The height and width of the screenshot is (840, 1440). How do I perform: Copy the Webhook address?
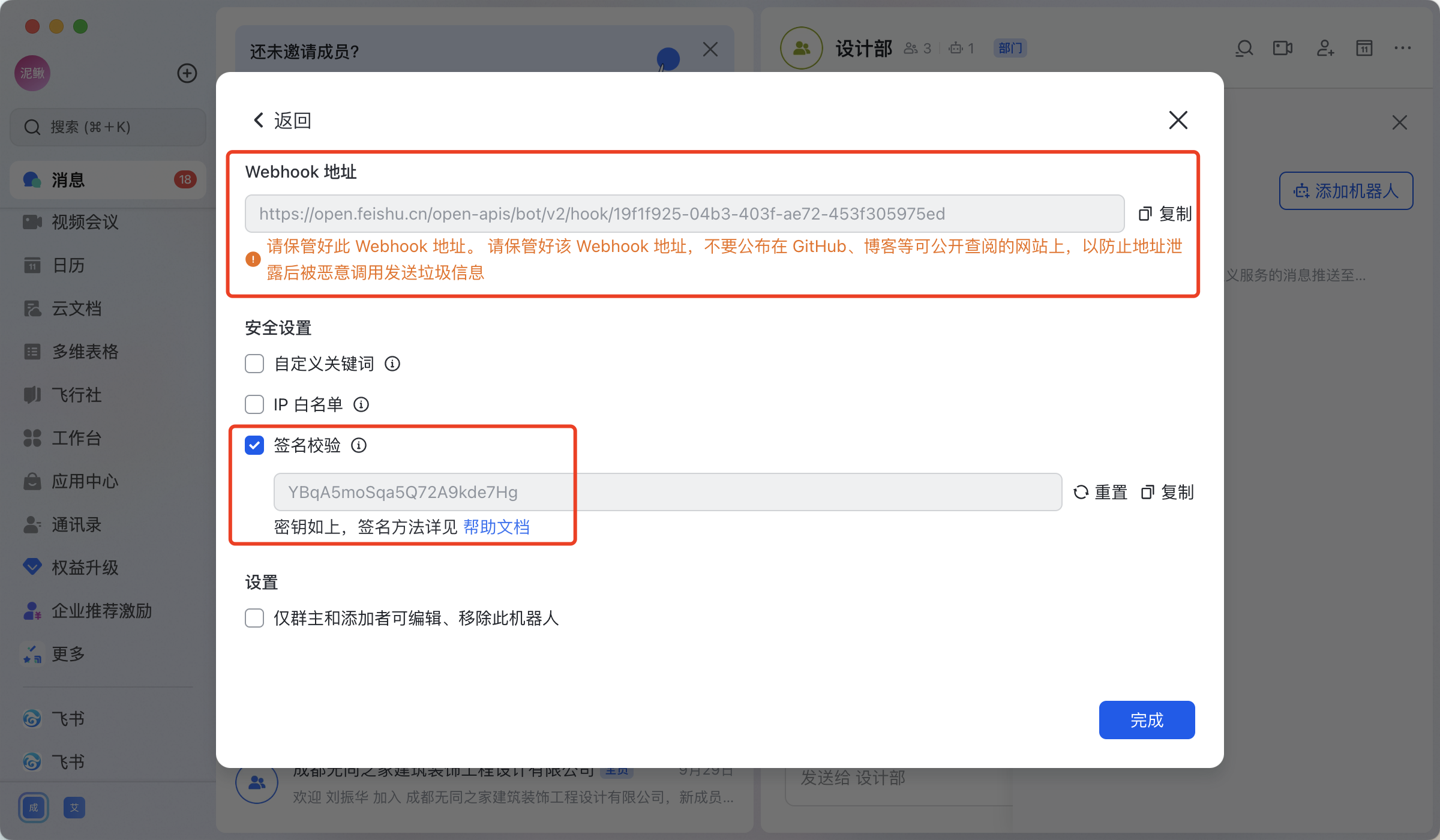coord(1165,214)
